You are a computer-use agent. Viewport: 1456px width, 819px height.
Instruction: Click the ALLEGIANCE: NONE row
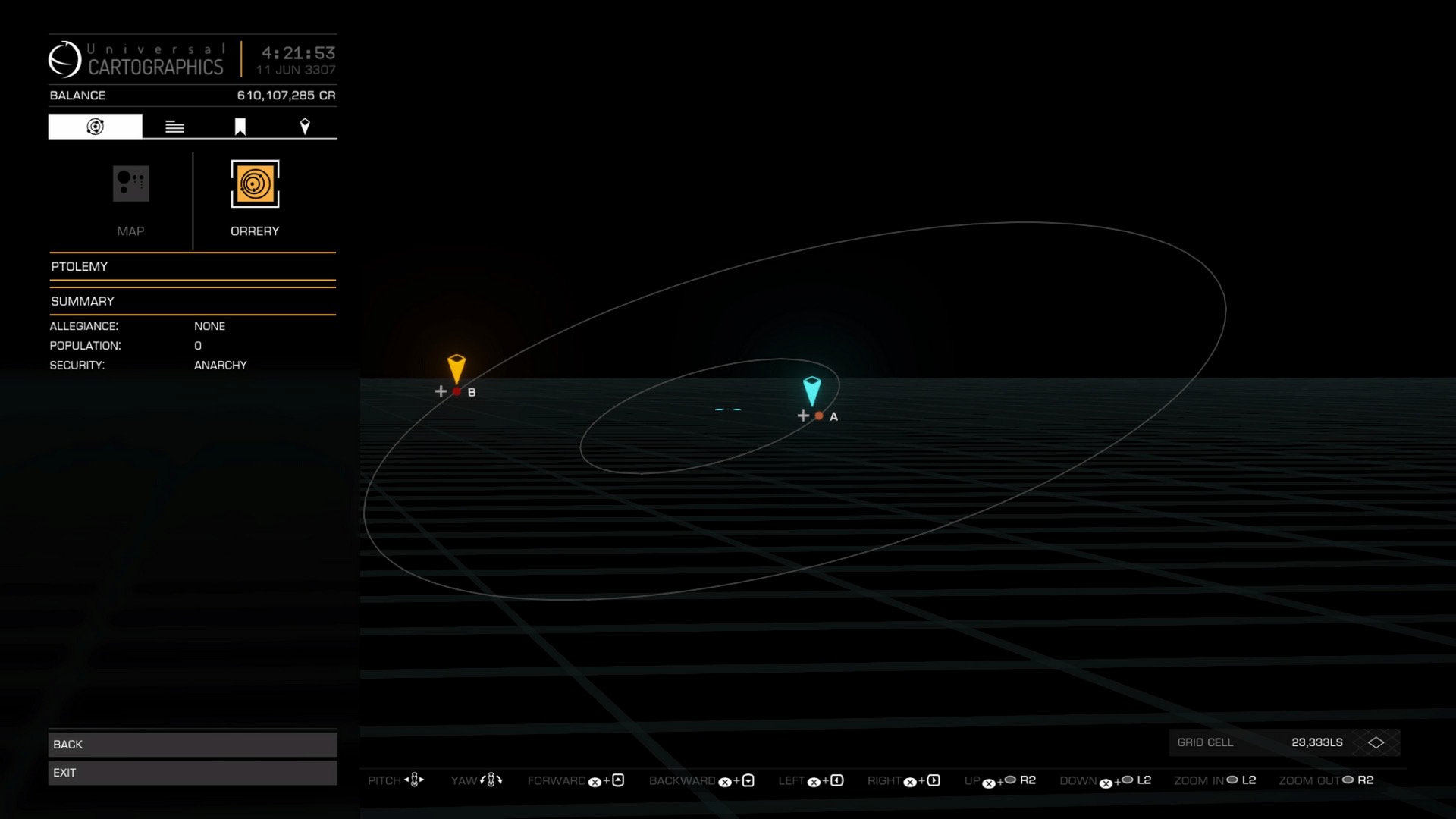(x=193, y=326)
